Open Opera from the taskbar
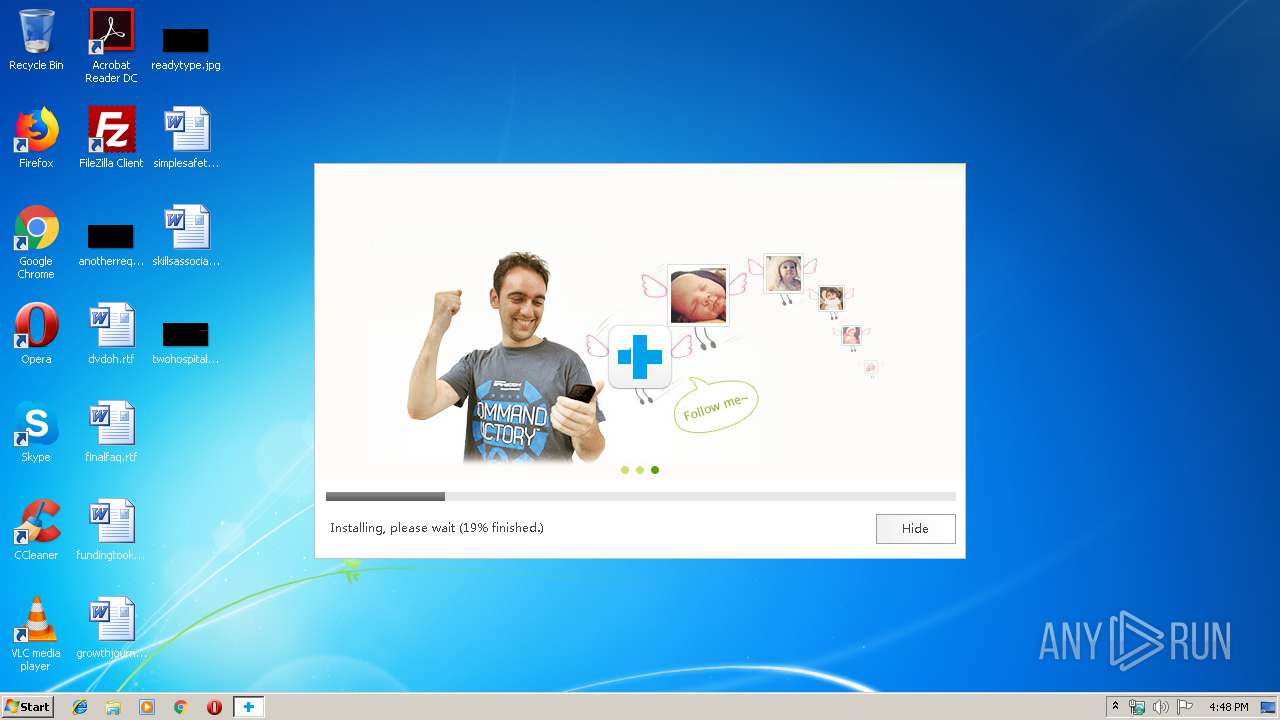Viewport: 1280px width, 720px height. click(x=214, y=707)
